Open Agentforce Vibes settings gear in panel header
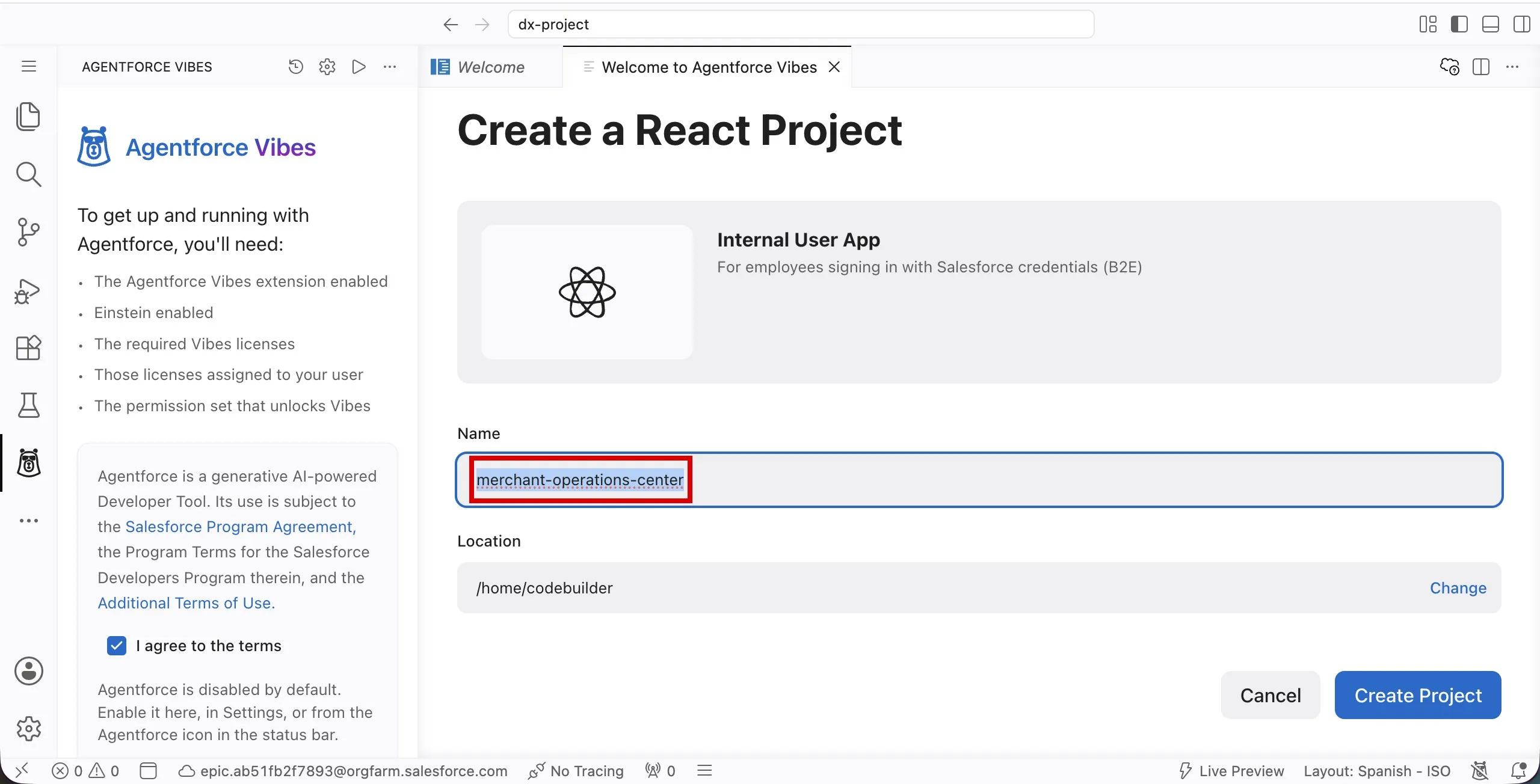This screenshot has height=784, width=1540. [x=327, y=67]
